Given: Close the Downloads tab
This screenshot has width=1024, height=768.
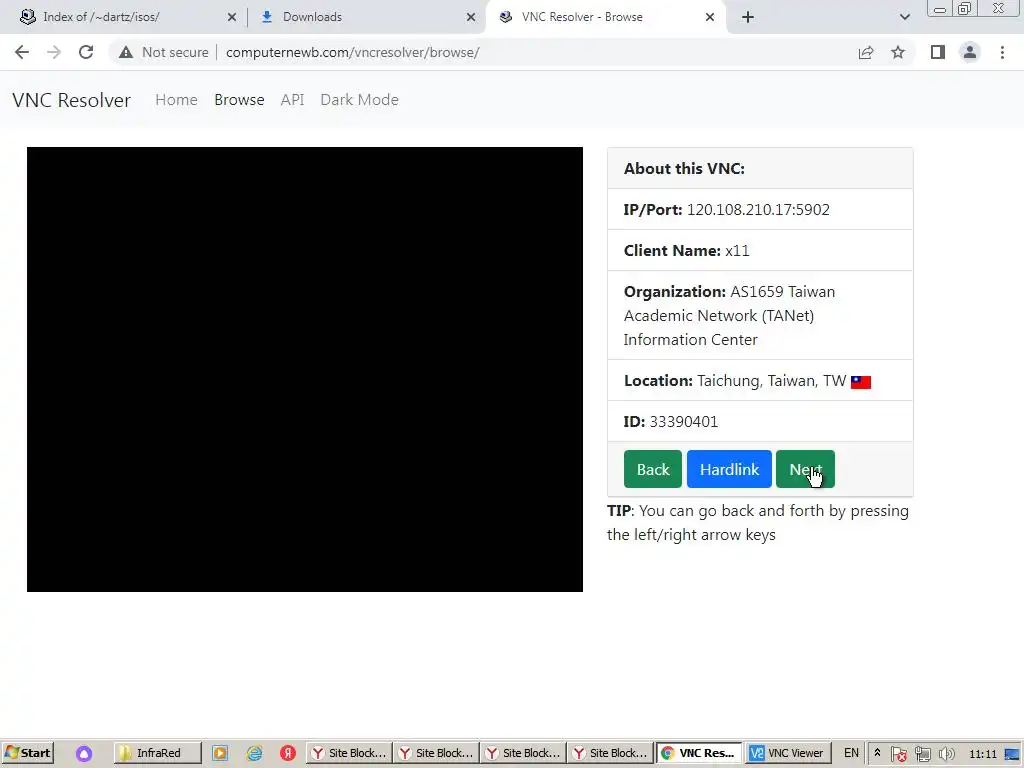Looking at the screenshot, I should (x=471, y=17).
